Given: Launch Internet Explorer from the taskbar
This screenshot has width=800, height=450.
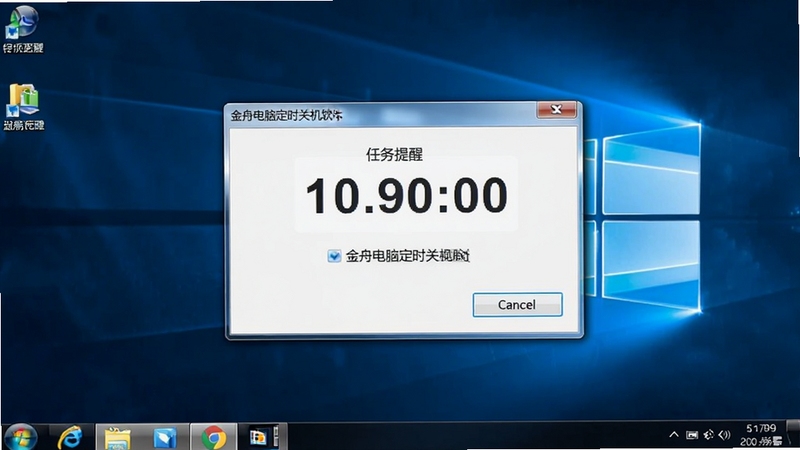Looking at the screenshot, I should point(70,438).
